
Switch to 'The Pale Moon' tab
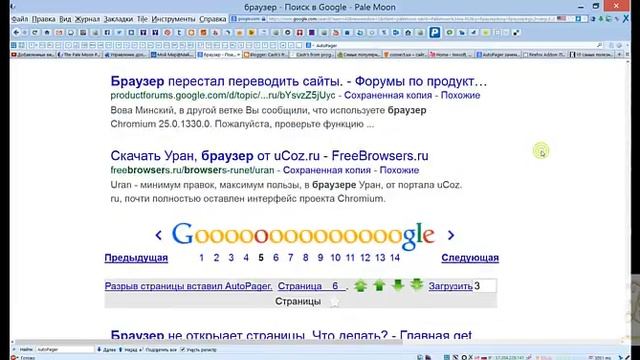click(79, 54)
